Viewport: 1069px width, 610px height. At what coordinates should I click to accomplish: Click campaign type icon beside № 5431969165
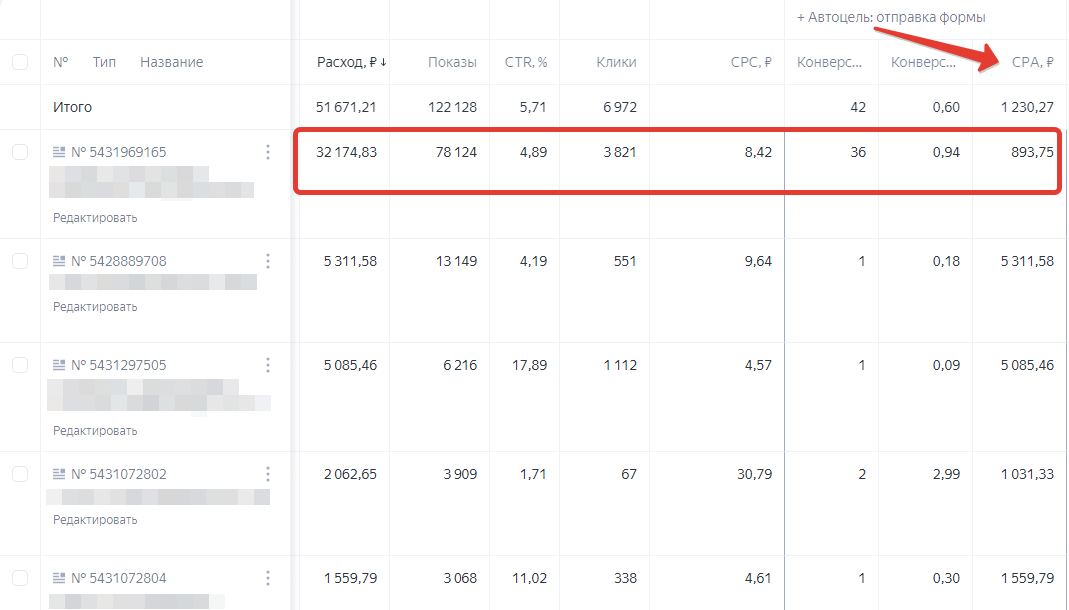click(x=59, y=152)
